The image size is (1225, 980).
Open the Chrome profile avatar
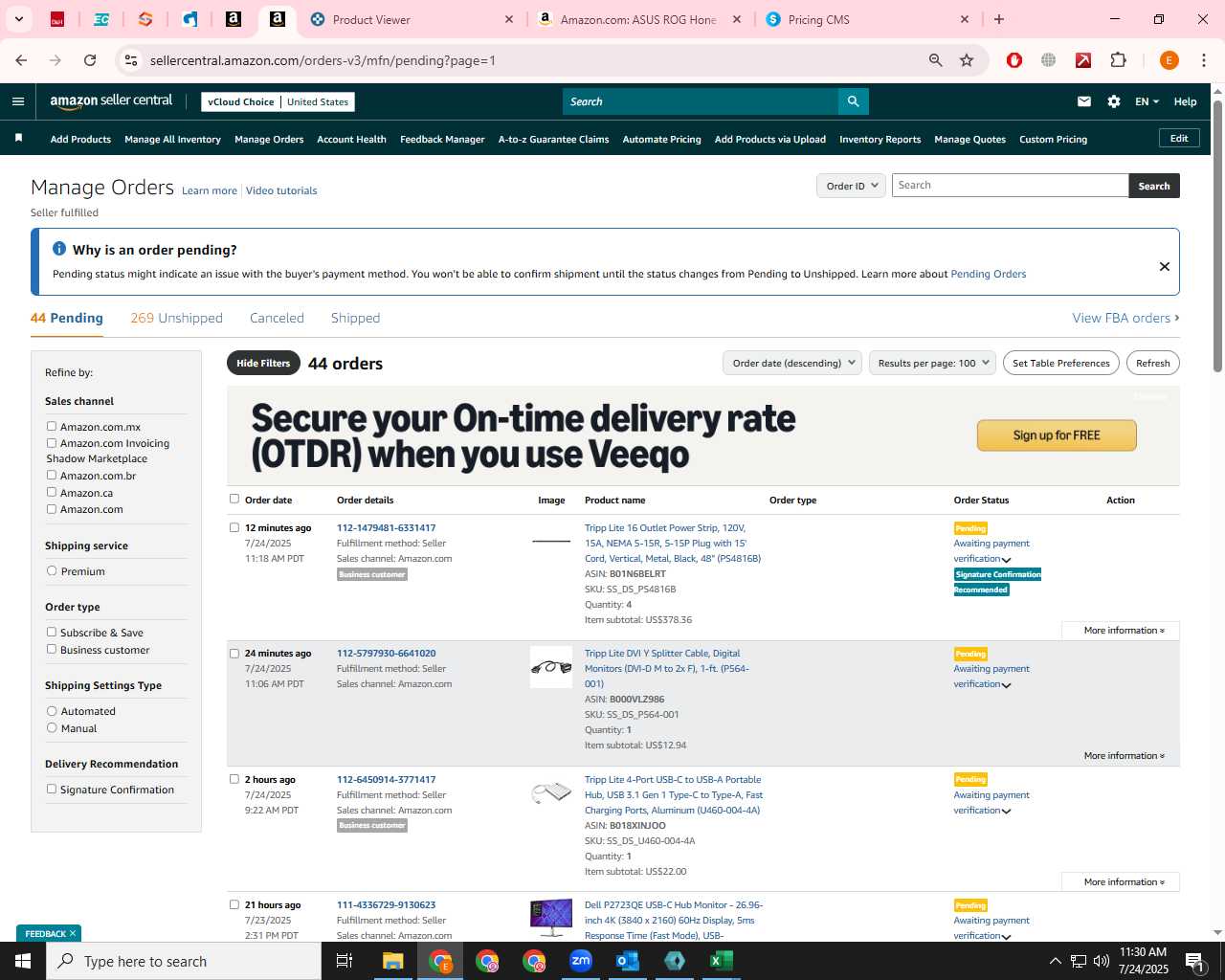pyautogui.click(x=1169, y=60)
